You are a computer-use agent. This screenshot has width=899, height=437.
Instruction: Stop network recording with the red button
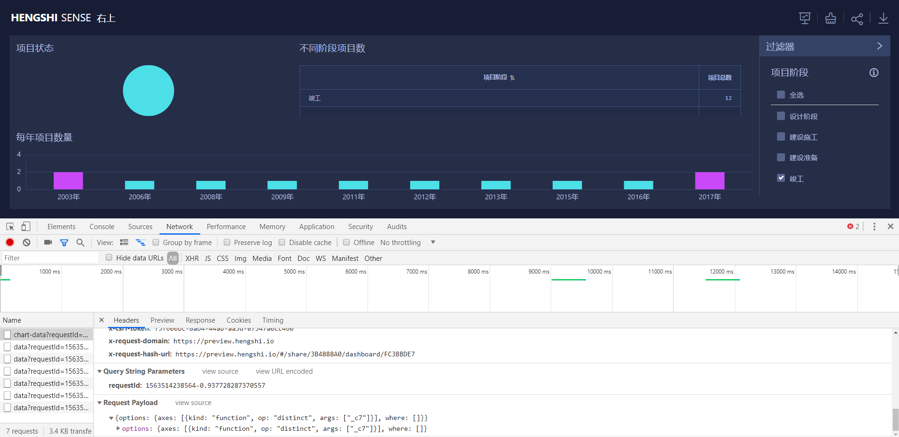[x=10, y=243]
